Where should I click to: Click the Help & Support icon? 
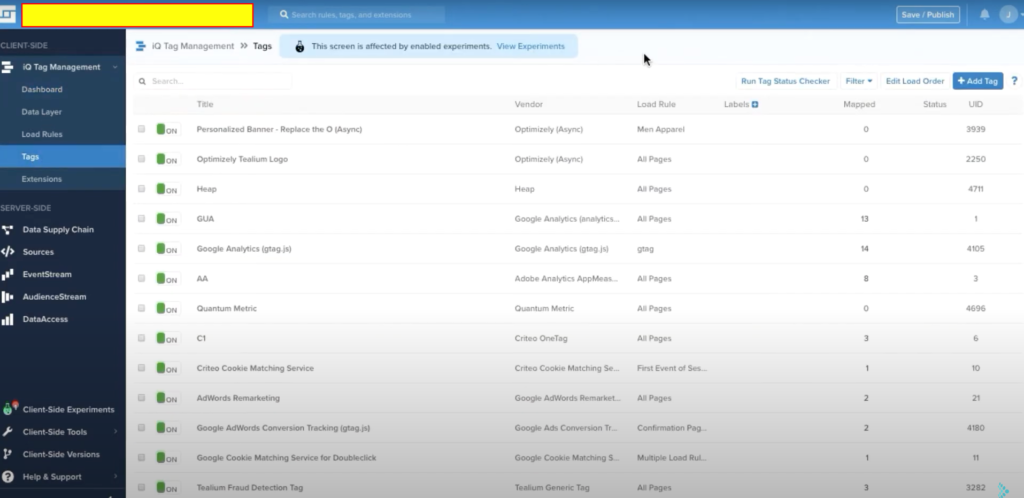(x=7, y=476)
